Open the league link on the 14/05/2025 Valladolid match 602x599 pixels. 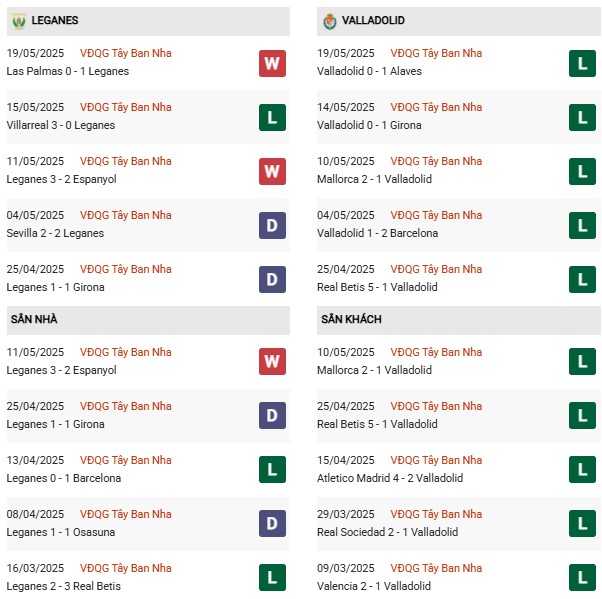coord(436,107)
